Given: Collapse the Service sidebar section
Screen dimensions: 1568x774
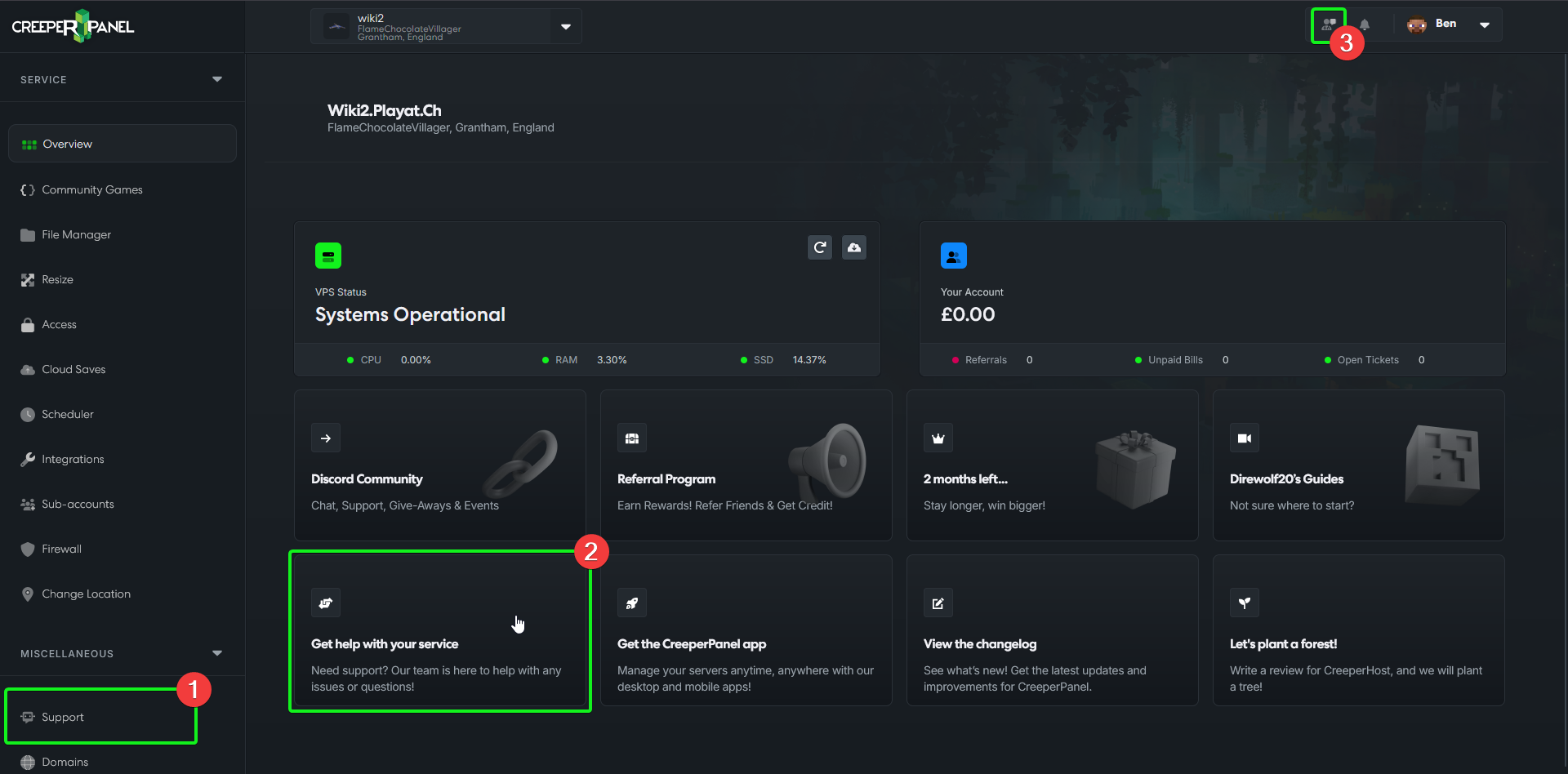Looking at the screenshot, I should point(217,79).
